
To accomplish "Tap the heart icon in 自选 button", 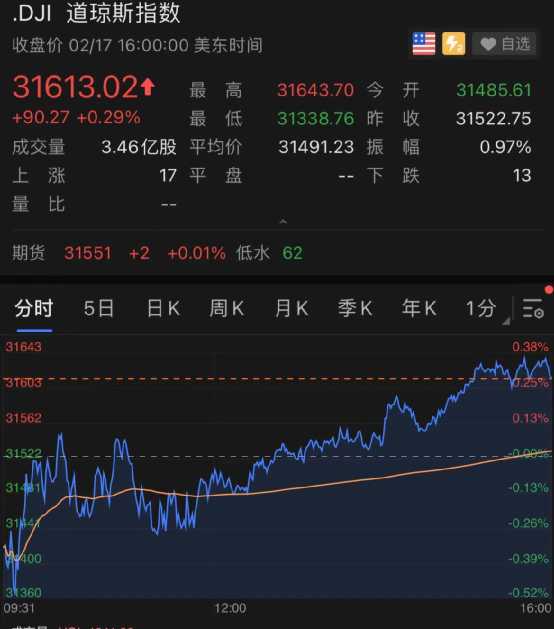I will (488, 44).
